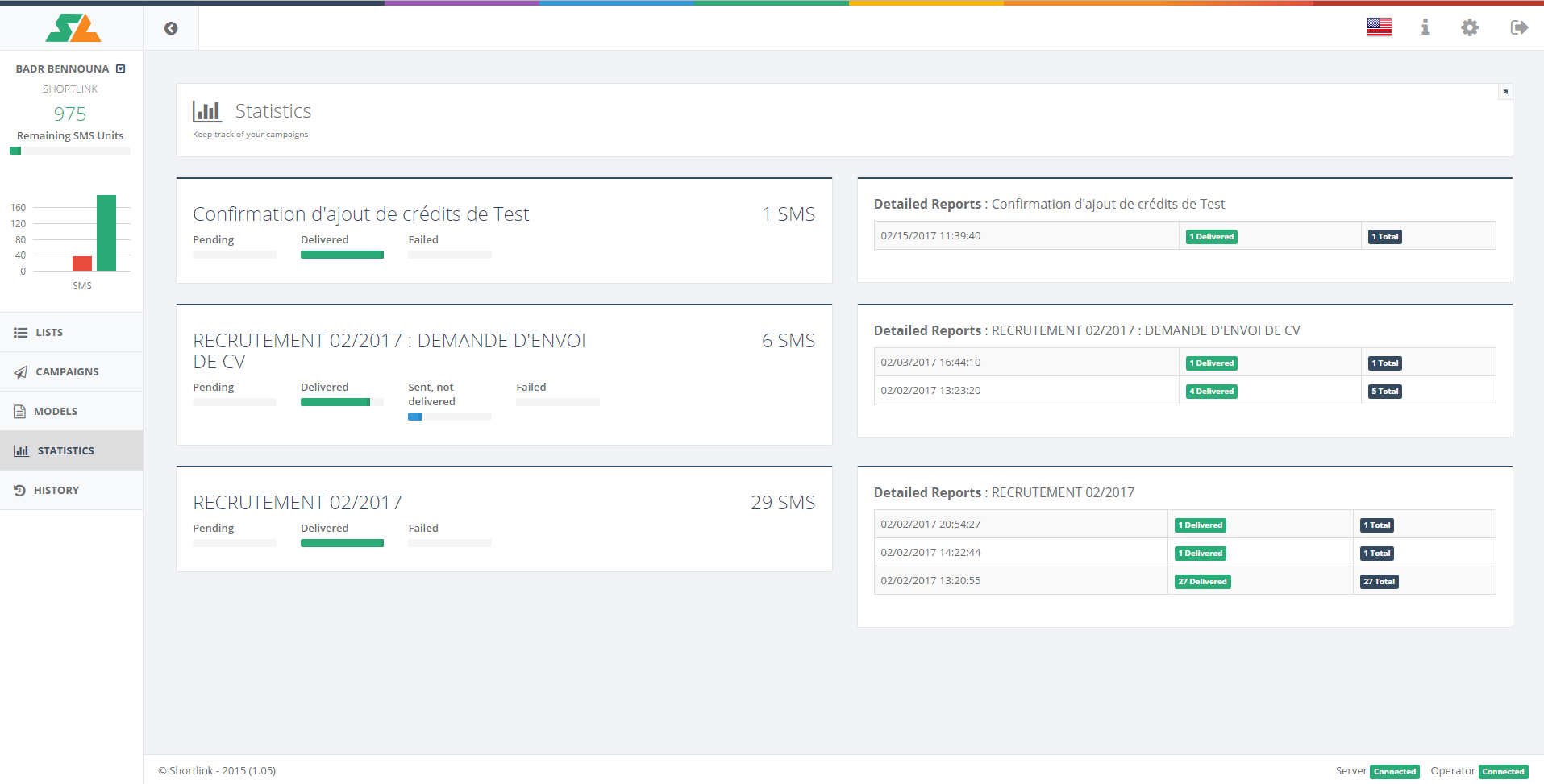Collapse sidebar with back arrow icon

171,28
